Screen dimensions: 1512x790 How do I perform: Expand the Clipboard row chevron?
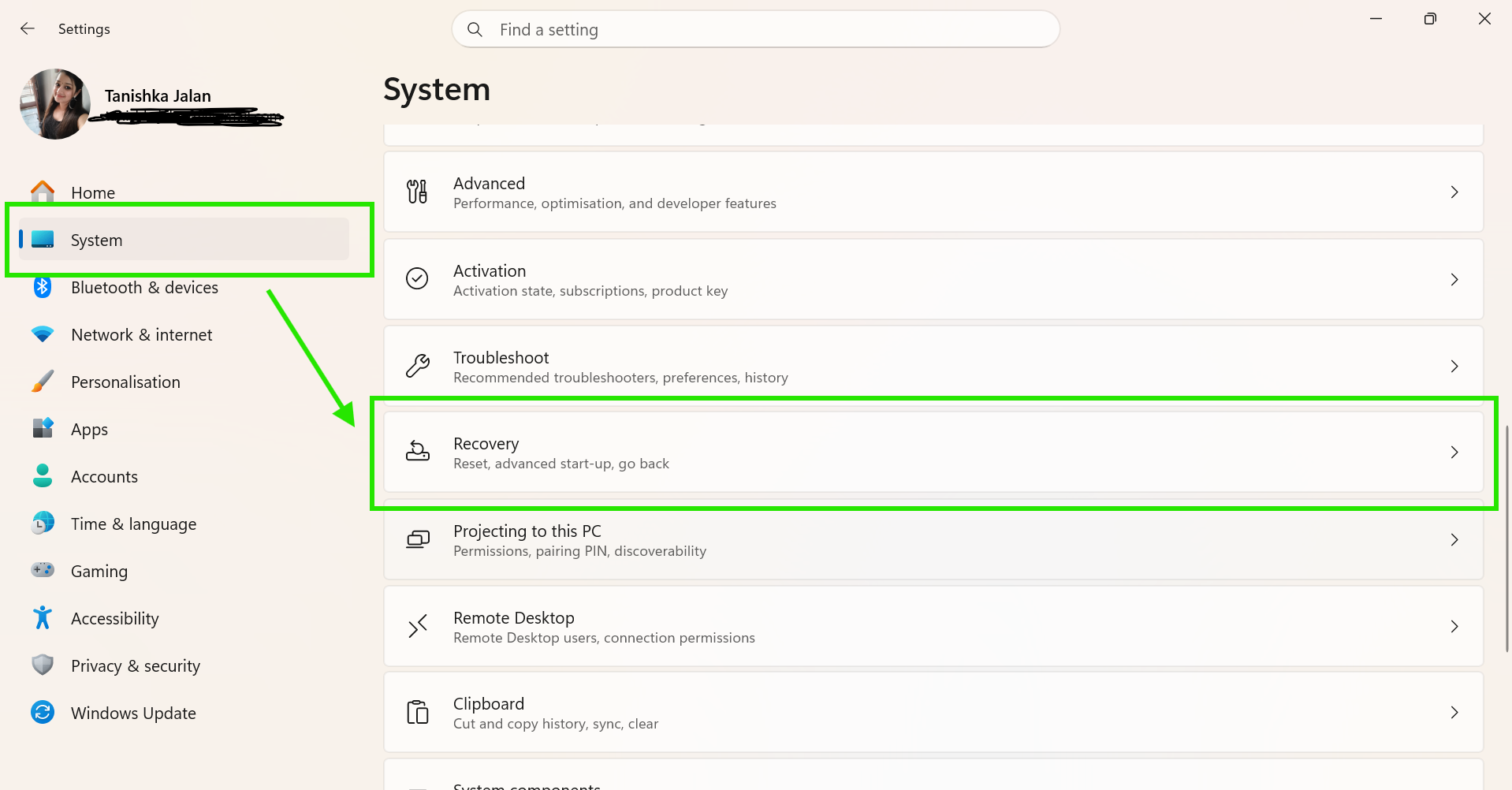pyautogui.click(x=1454, y=713)
